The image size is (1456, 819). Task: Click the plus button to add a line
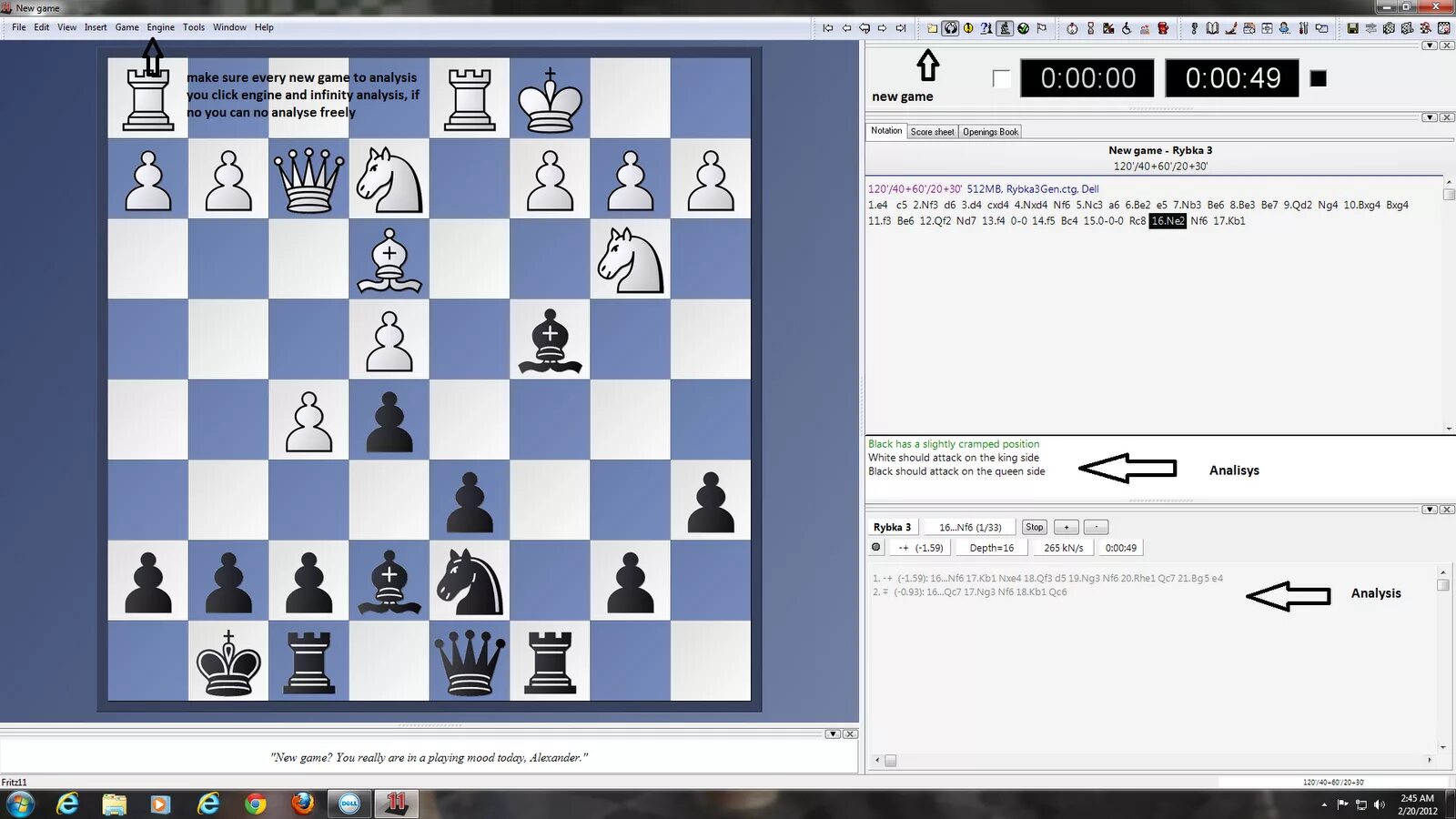[1067, 527]
